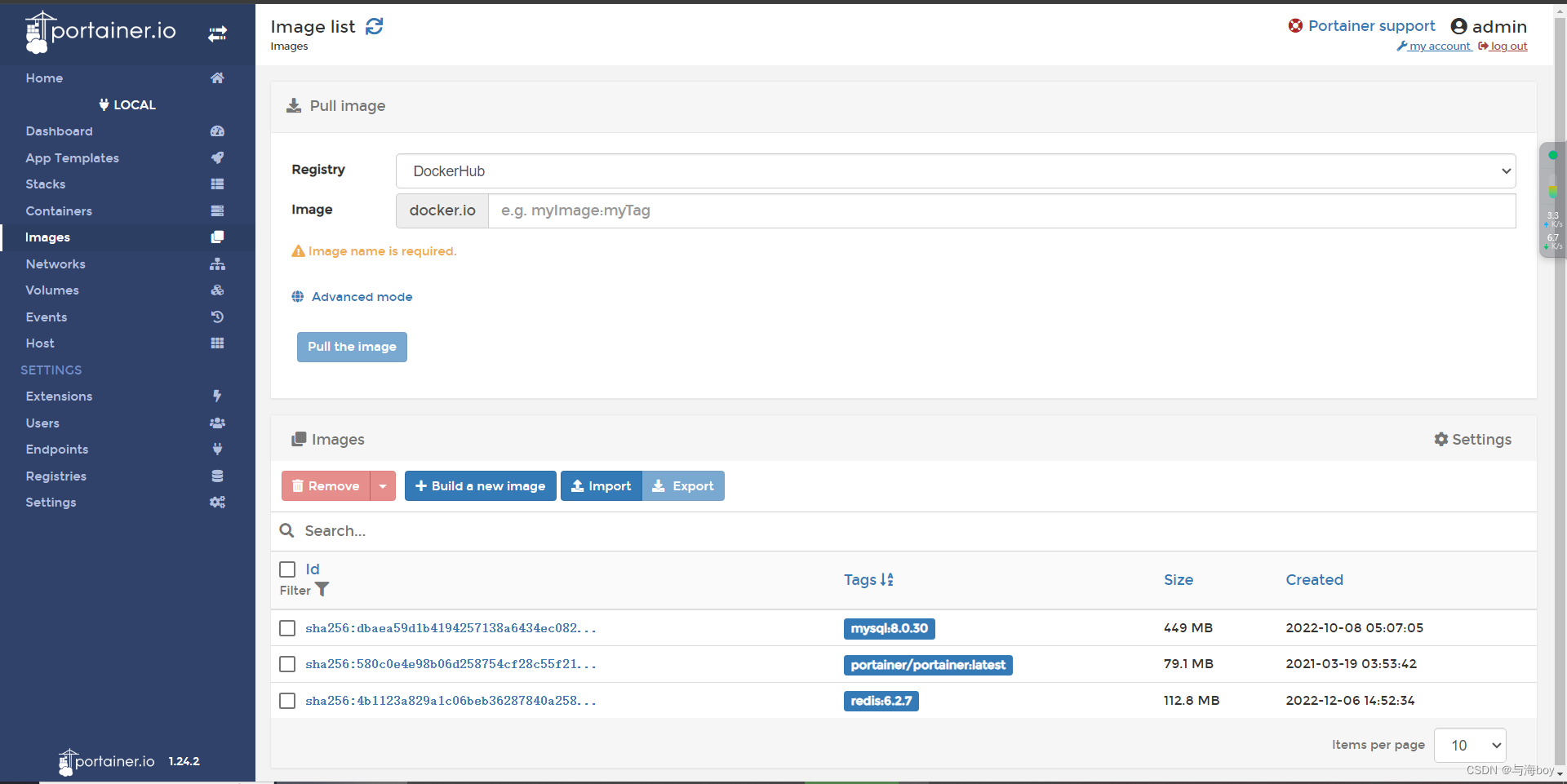
Task: Click the Export button
Action: pyautogui.click(x=683, y=486)
